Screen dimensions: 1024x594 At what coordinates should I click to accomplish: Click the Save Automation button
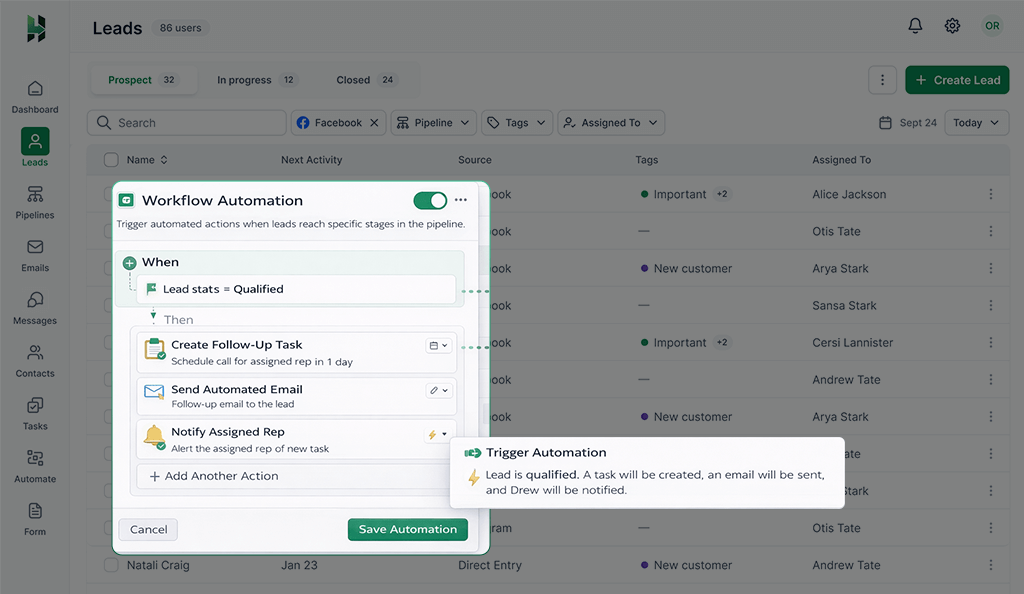[x=407, y=529]
